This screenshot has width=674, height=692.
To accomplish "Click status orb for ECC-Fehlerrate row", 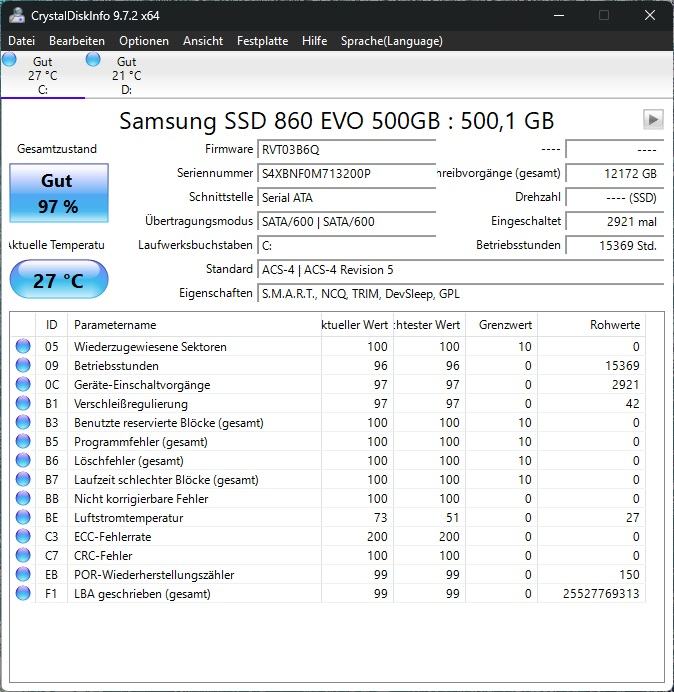I will pos(23,536).
